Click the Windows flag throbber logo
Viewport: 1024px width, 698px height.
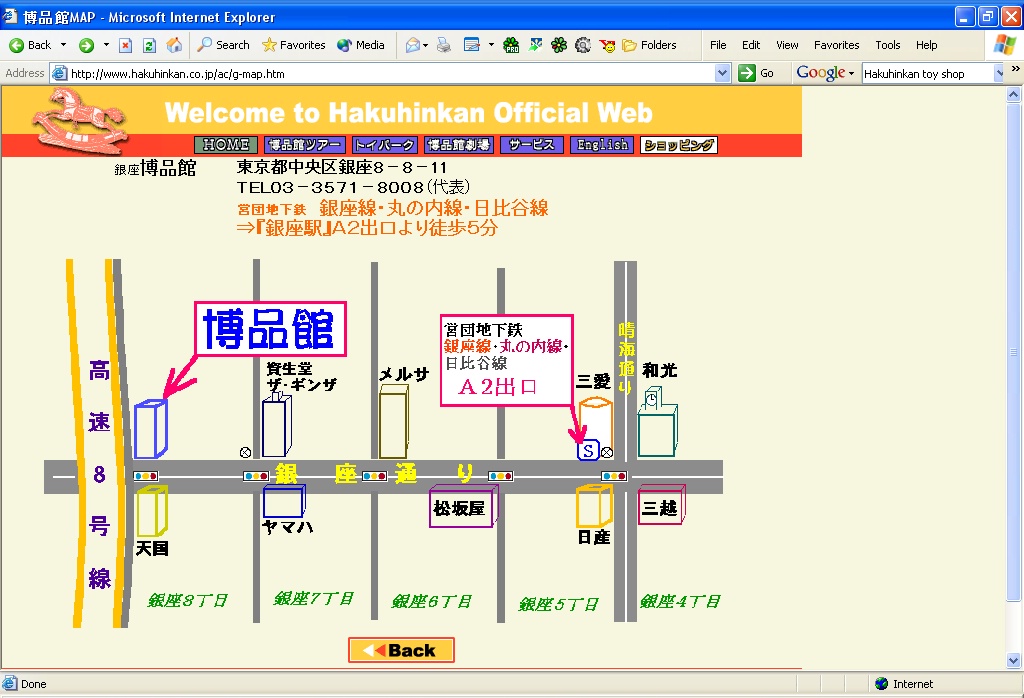1005,45
